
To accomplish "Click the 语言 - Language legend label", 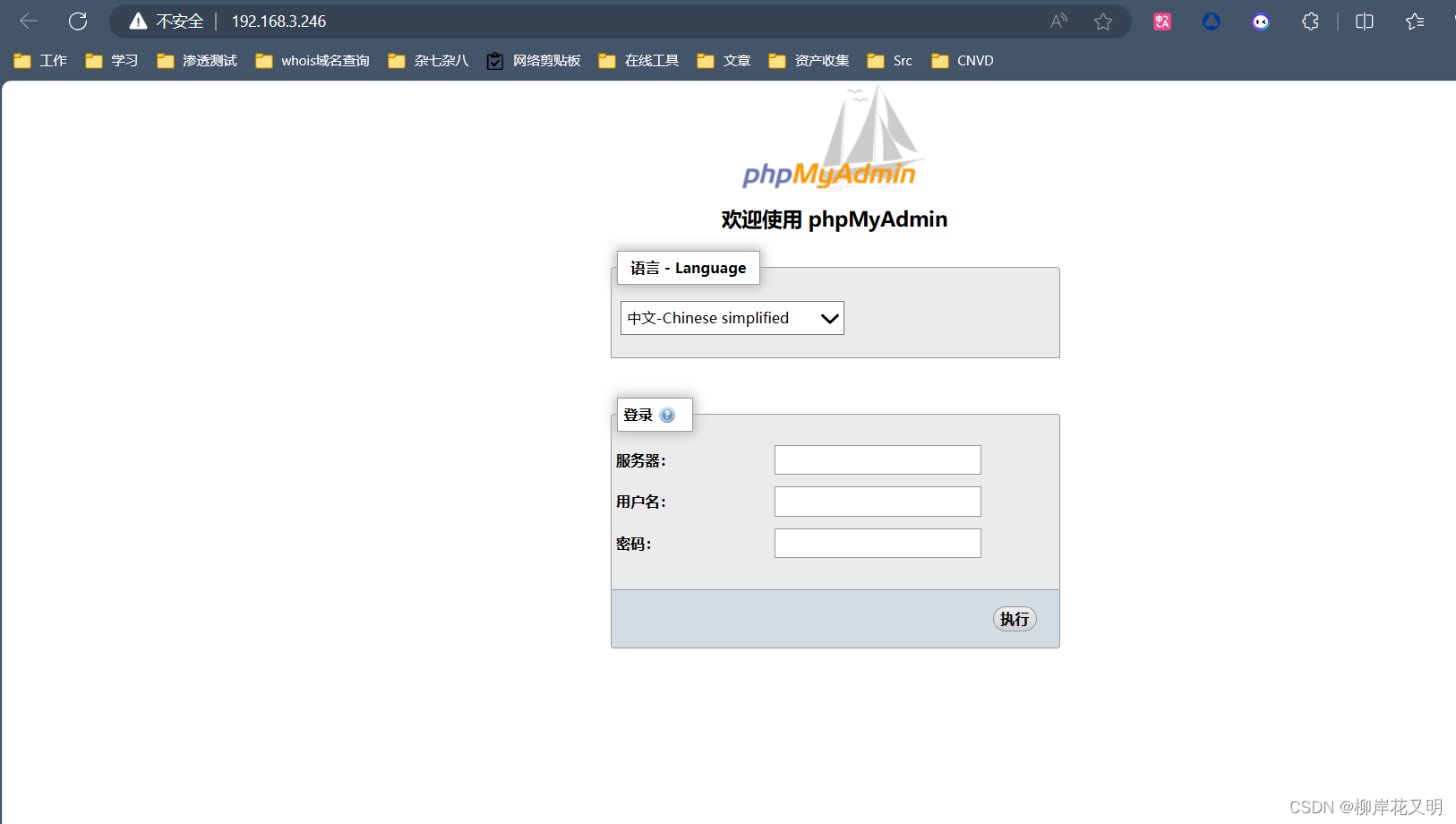I will click(x=688, y=268).
